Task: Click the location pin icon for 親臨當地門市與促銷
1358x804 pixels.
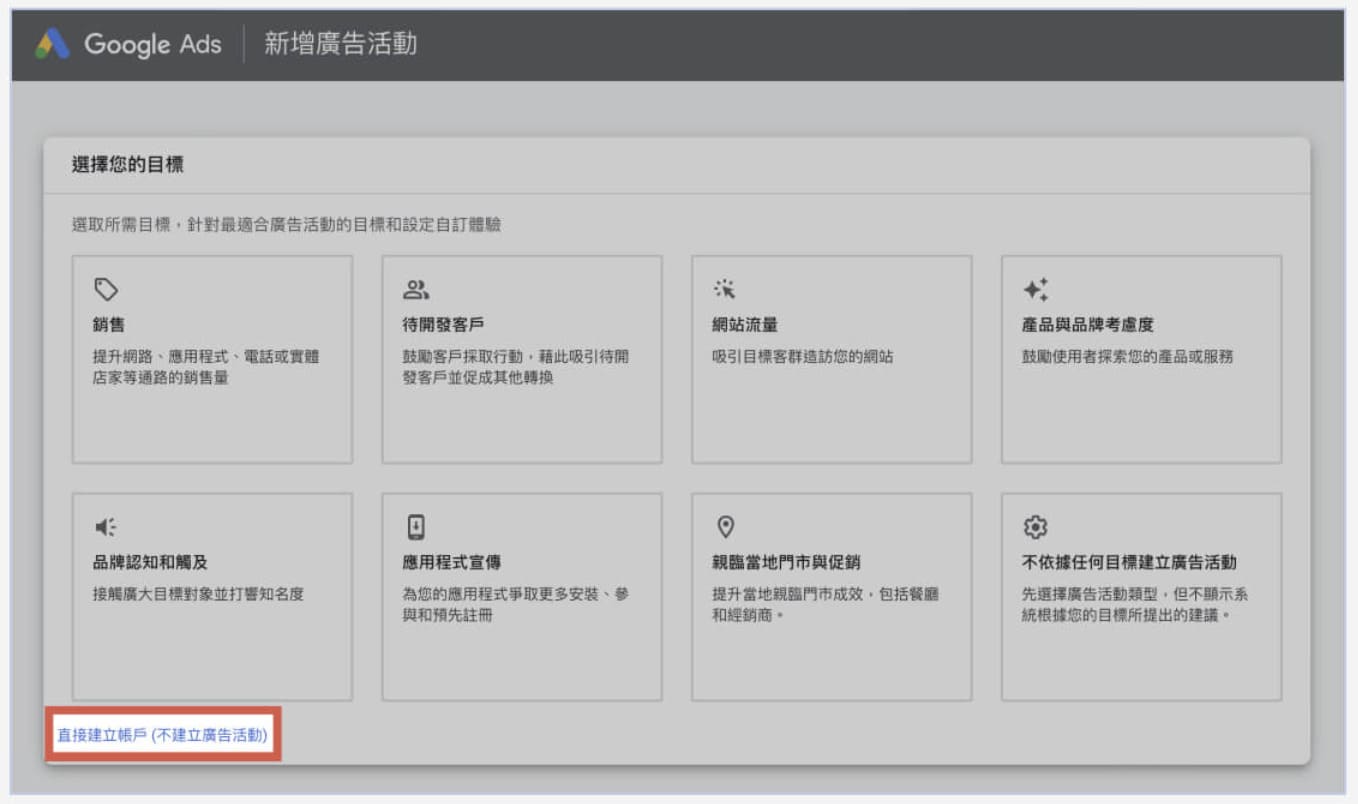Action: pyautogui.click(x=726, y=527)
